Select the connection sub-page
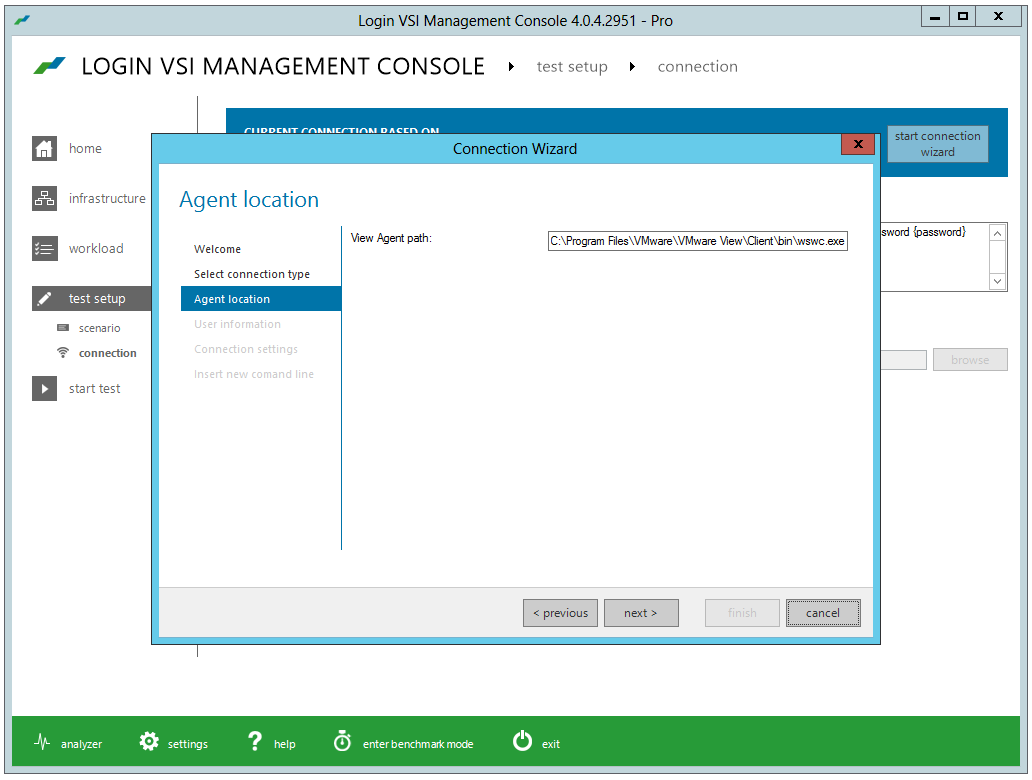 pyautogui.click(x=107, y=353)
